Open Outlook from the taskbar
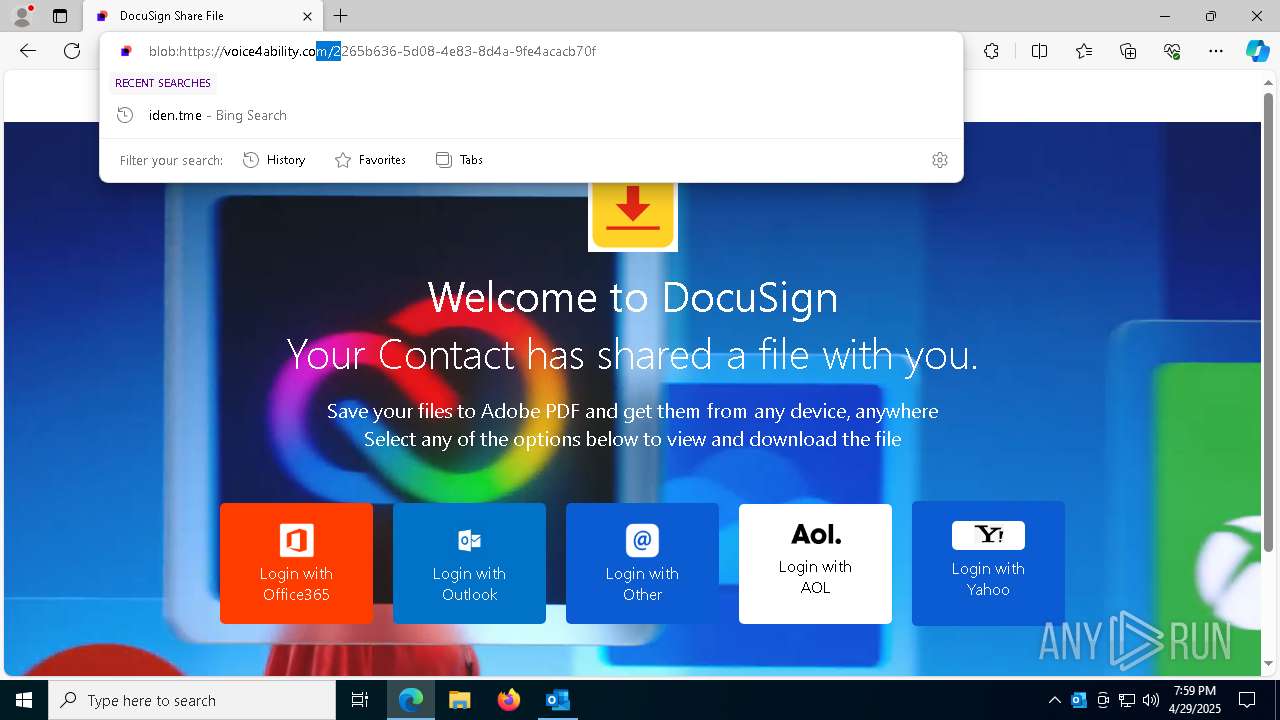This screenshot has width=1280, height=720. coord(557,700)
